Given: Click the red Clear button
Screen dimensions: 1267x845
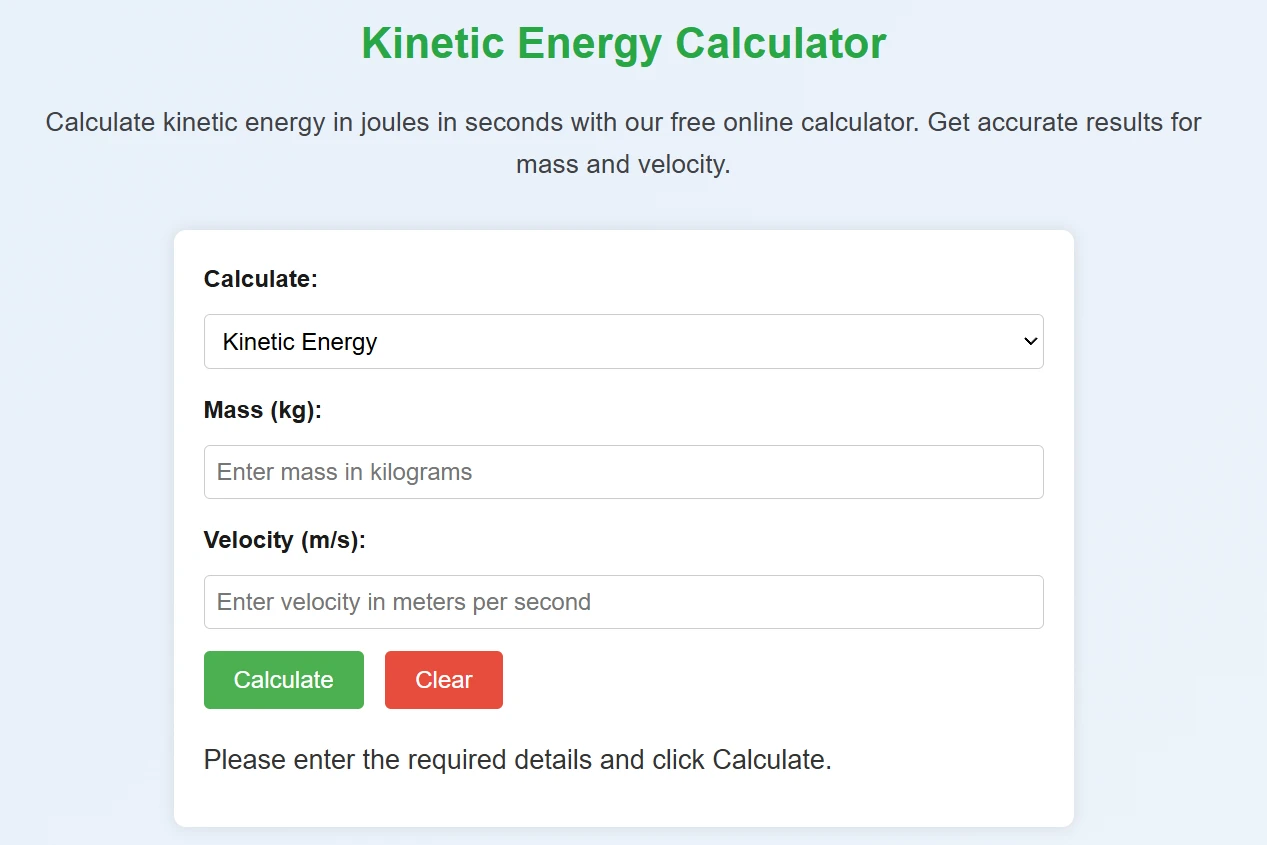Looking at the screenshot, I should (444, 680).
